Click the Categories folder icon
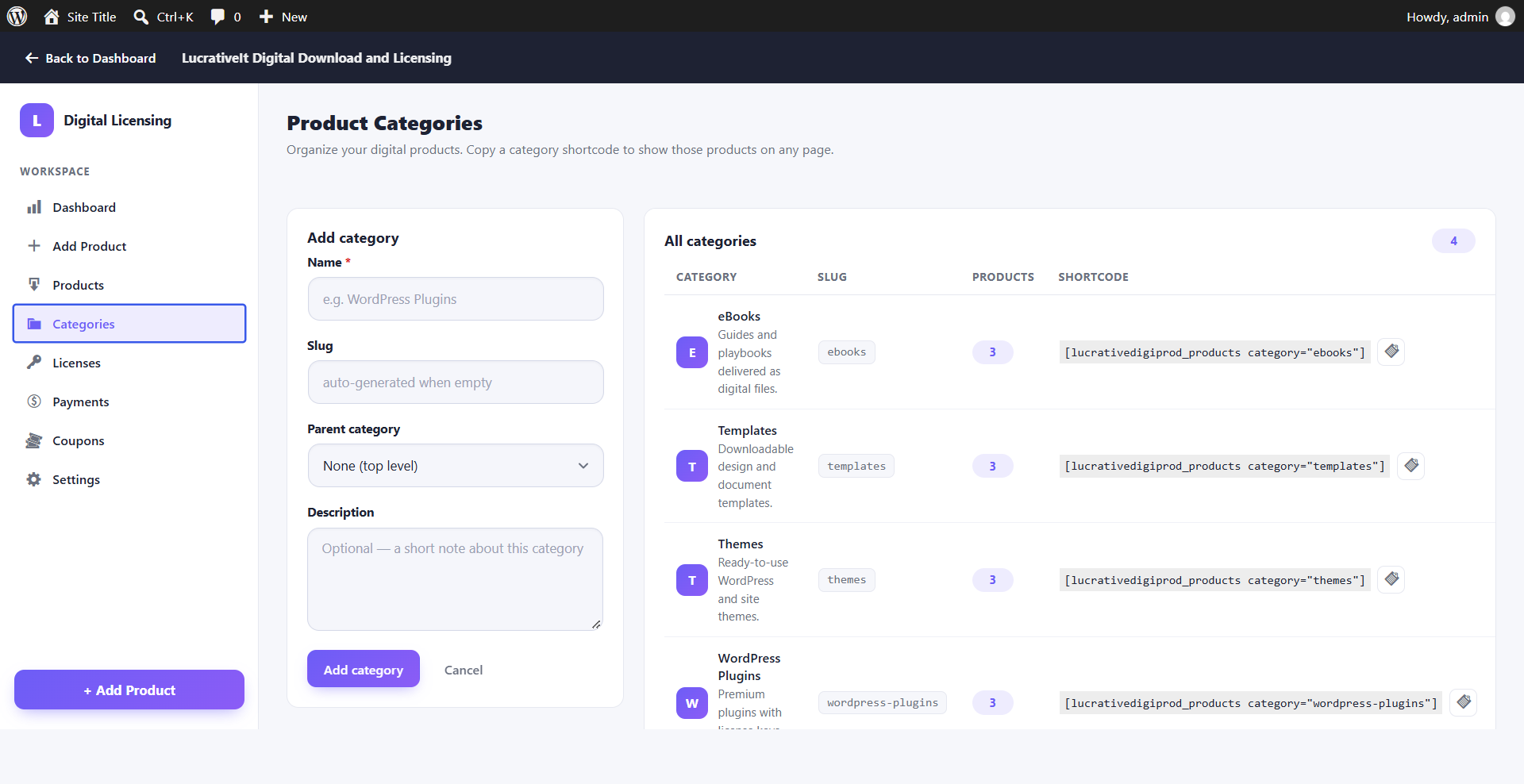 (34, 324)
